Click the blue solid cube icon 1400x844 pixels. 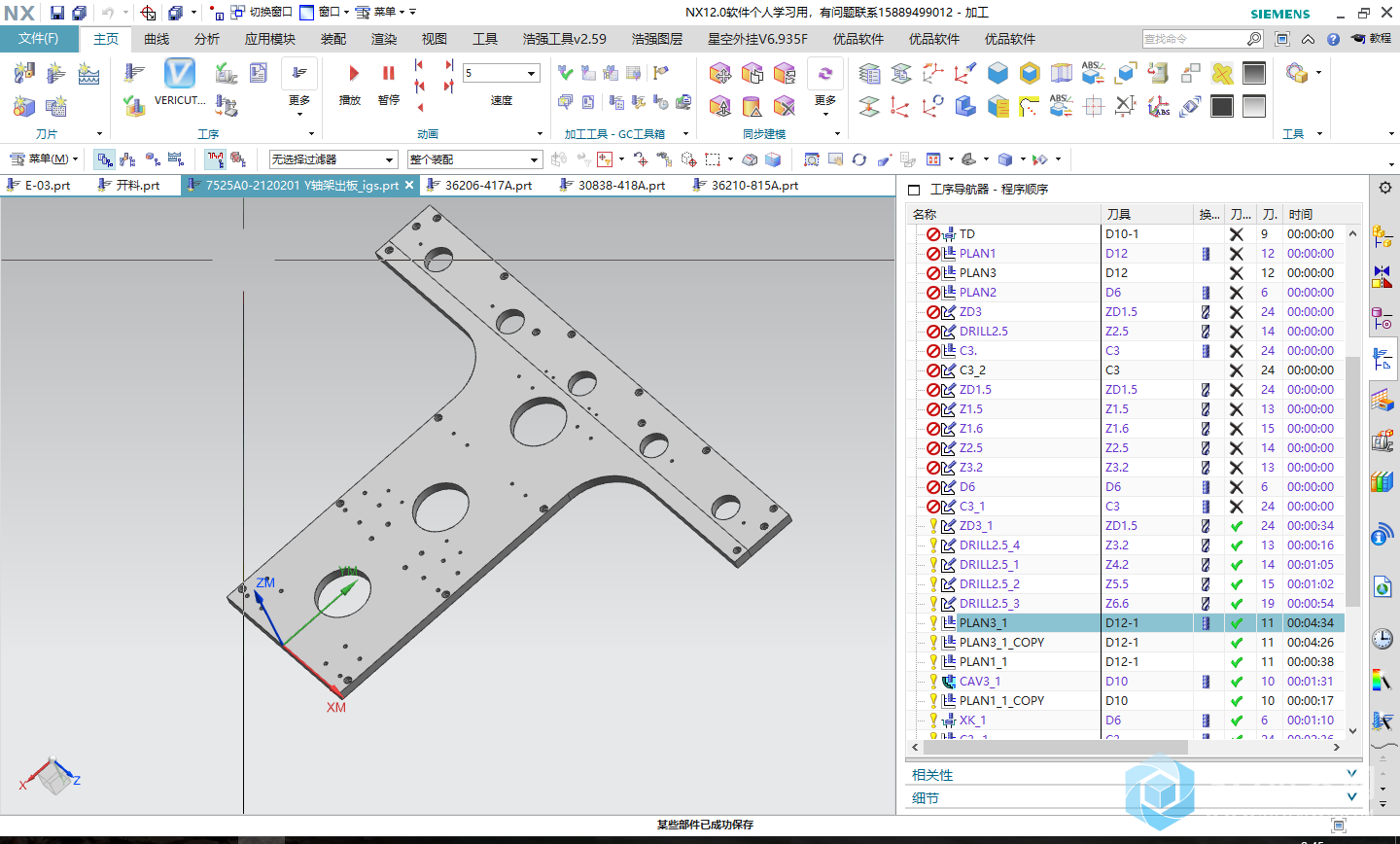[997, 73]
